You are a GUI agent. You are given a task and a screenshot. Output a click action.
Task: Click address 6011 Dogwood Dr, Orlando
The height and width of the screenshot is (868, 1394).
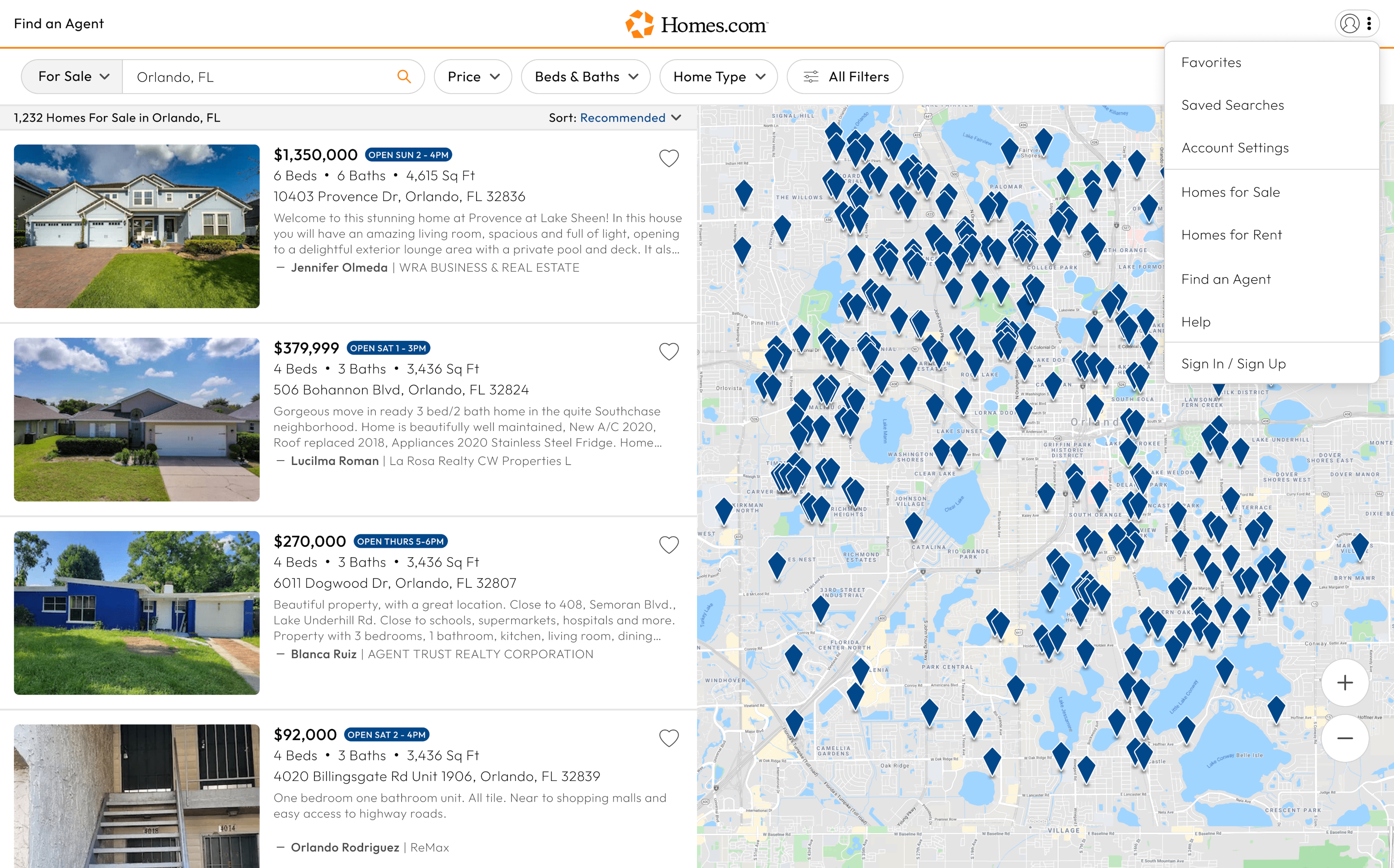tap(395, 583)
